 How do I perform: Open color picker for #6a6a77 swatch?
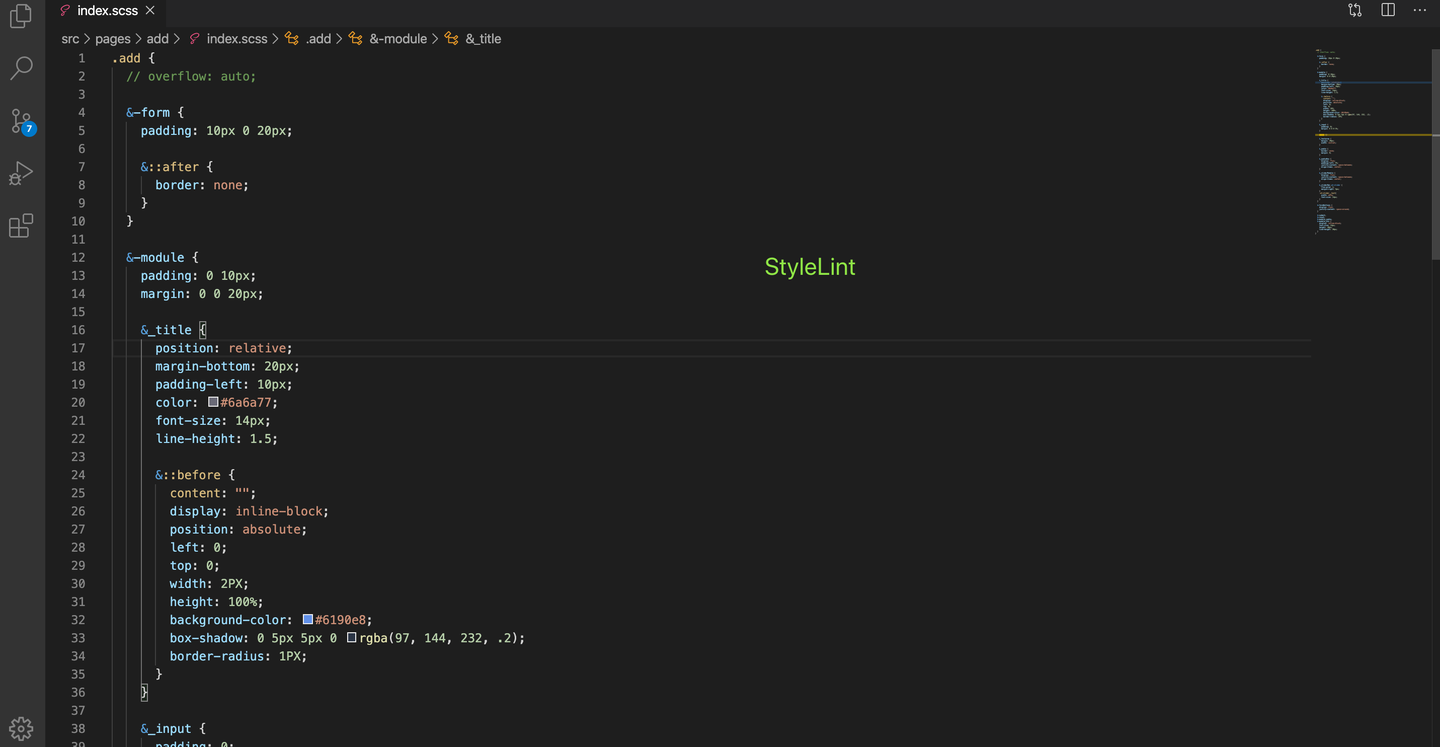[213, 402]
